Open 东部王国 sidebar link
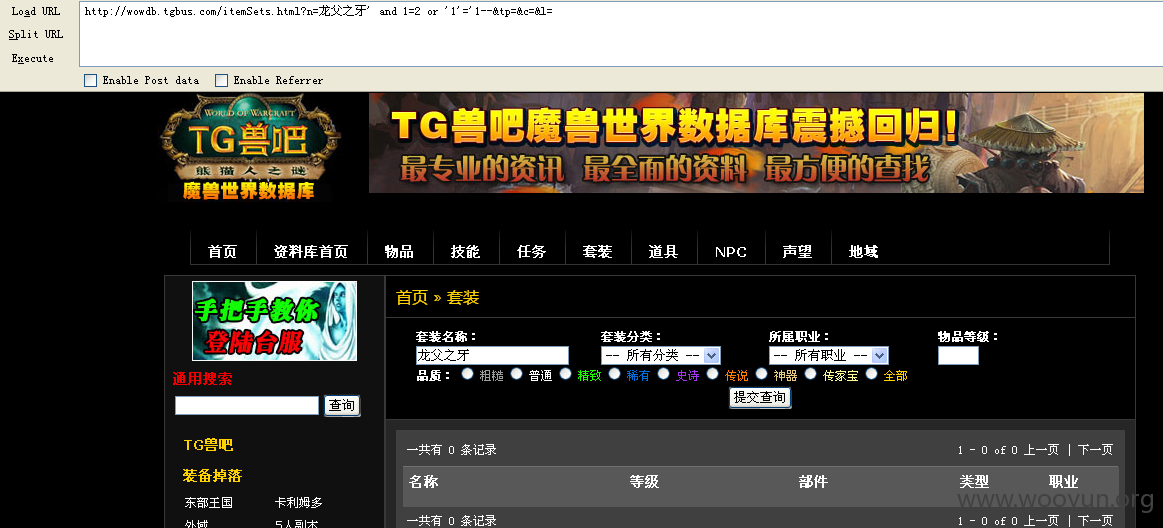The image size is (1163, 528). pos(208,503)
